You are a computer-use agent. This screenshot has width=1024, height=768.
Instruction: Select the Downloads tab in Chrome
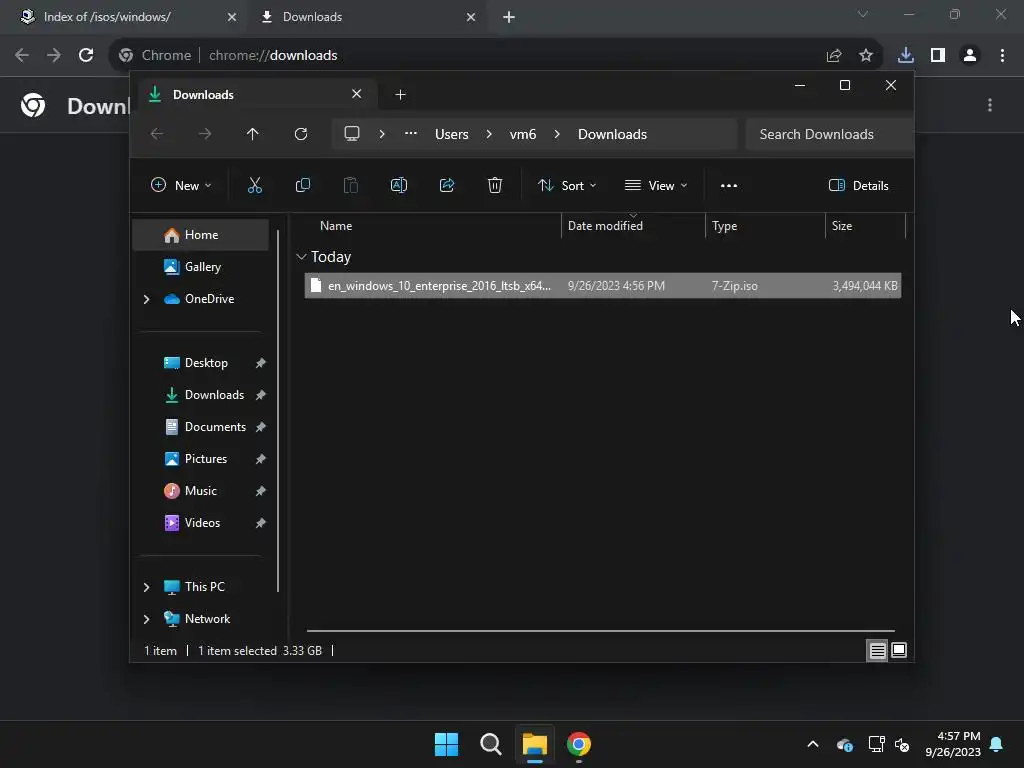(x=366, y=17)
